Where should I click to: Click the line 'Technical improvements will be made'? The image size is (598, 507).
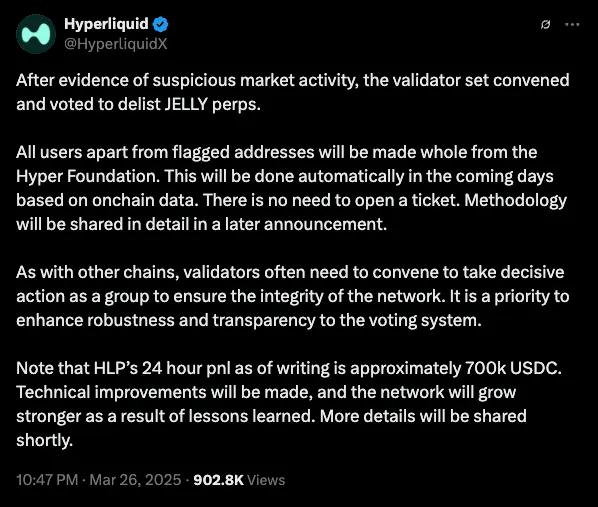coord(266,392)
